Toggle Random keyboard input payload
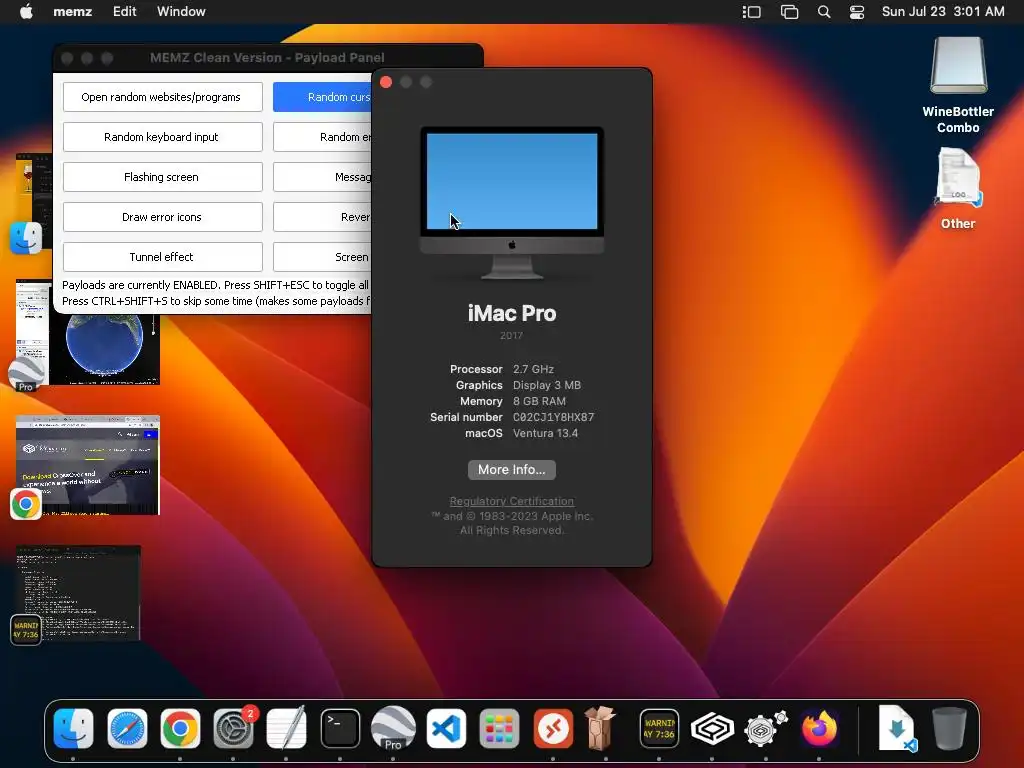 [x=163, y=137]
